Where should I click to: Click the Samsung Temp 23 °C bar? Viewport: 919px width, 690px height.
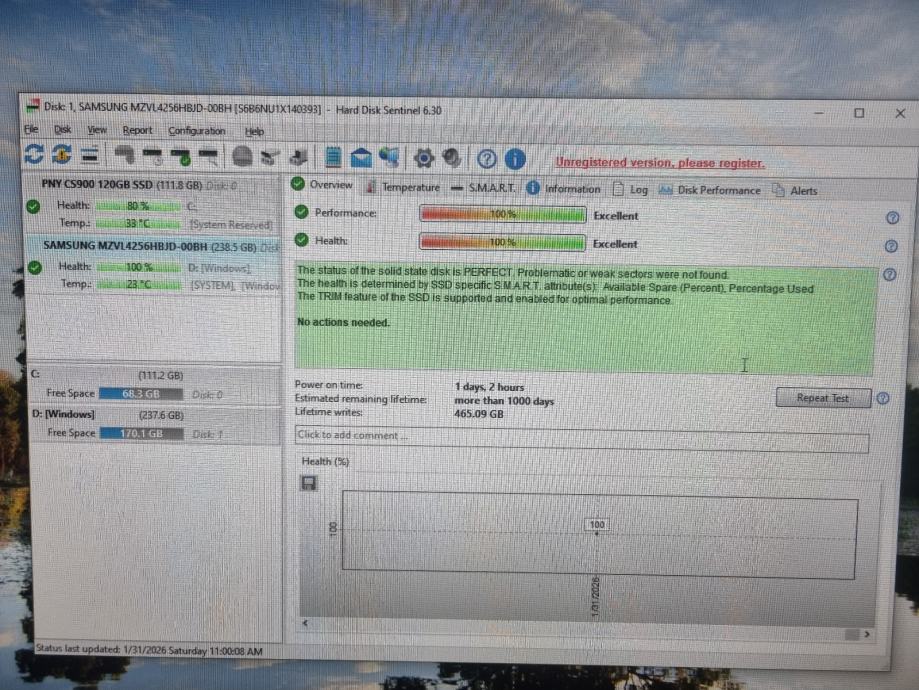(x=139, y=284)
